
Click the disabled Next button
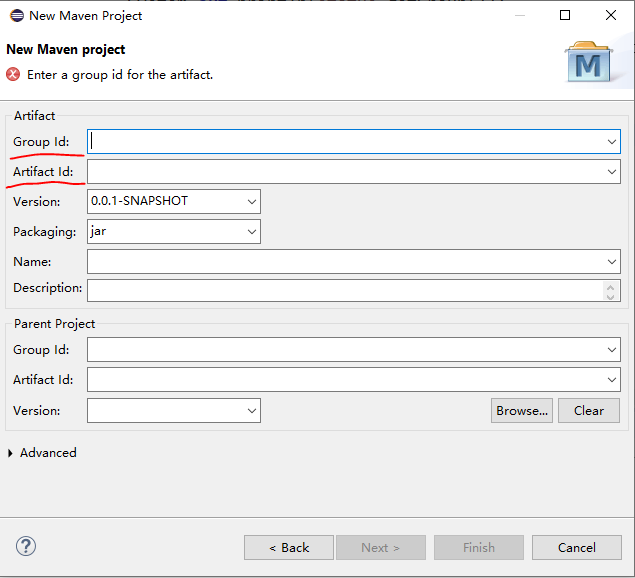[381, 548]
